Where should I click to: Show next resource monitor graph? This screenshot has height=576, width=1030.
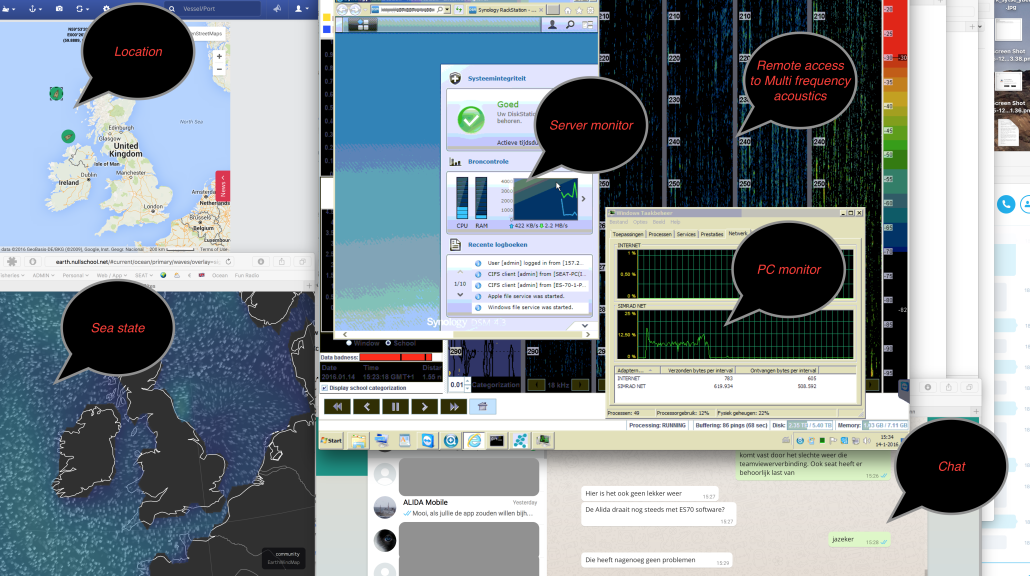583,198
